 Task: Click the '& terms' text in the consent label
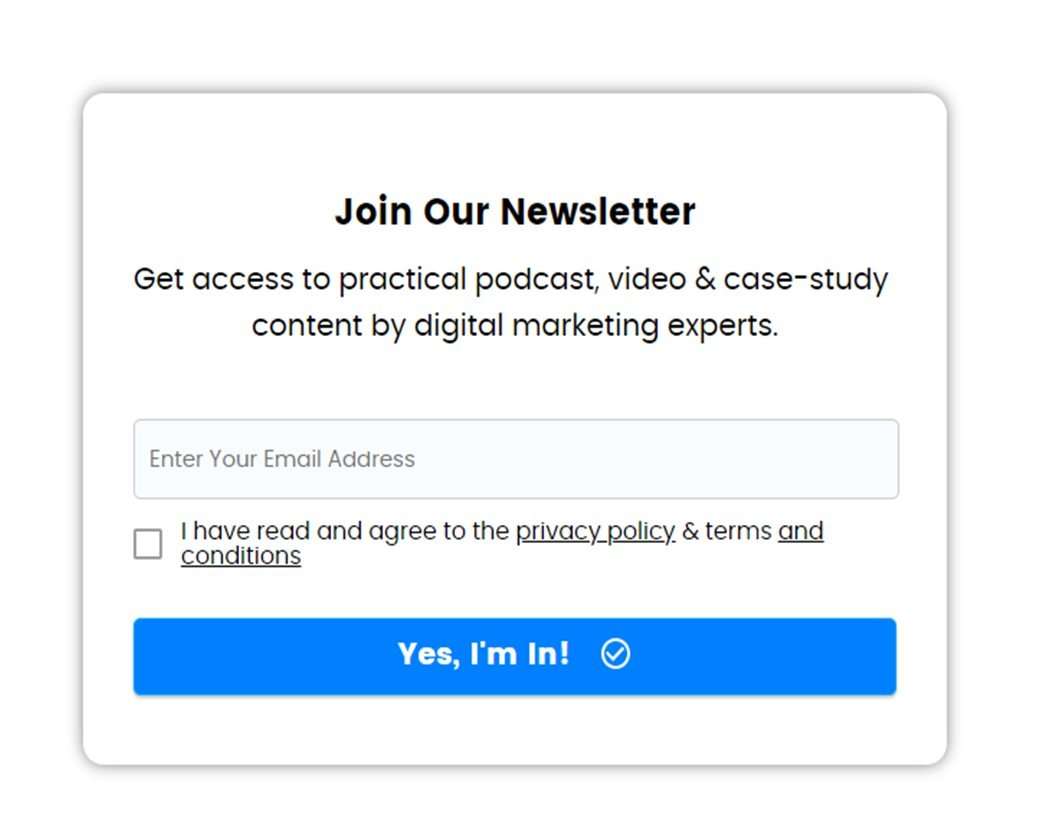(x=727, y=531)
